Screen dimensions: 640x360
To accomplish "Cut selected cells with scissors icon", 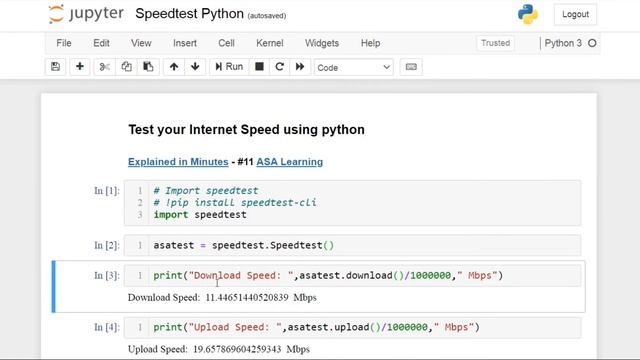I will click(104, 67).
